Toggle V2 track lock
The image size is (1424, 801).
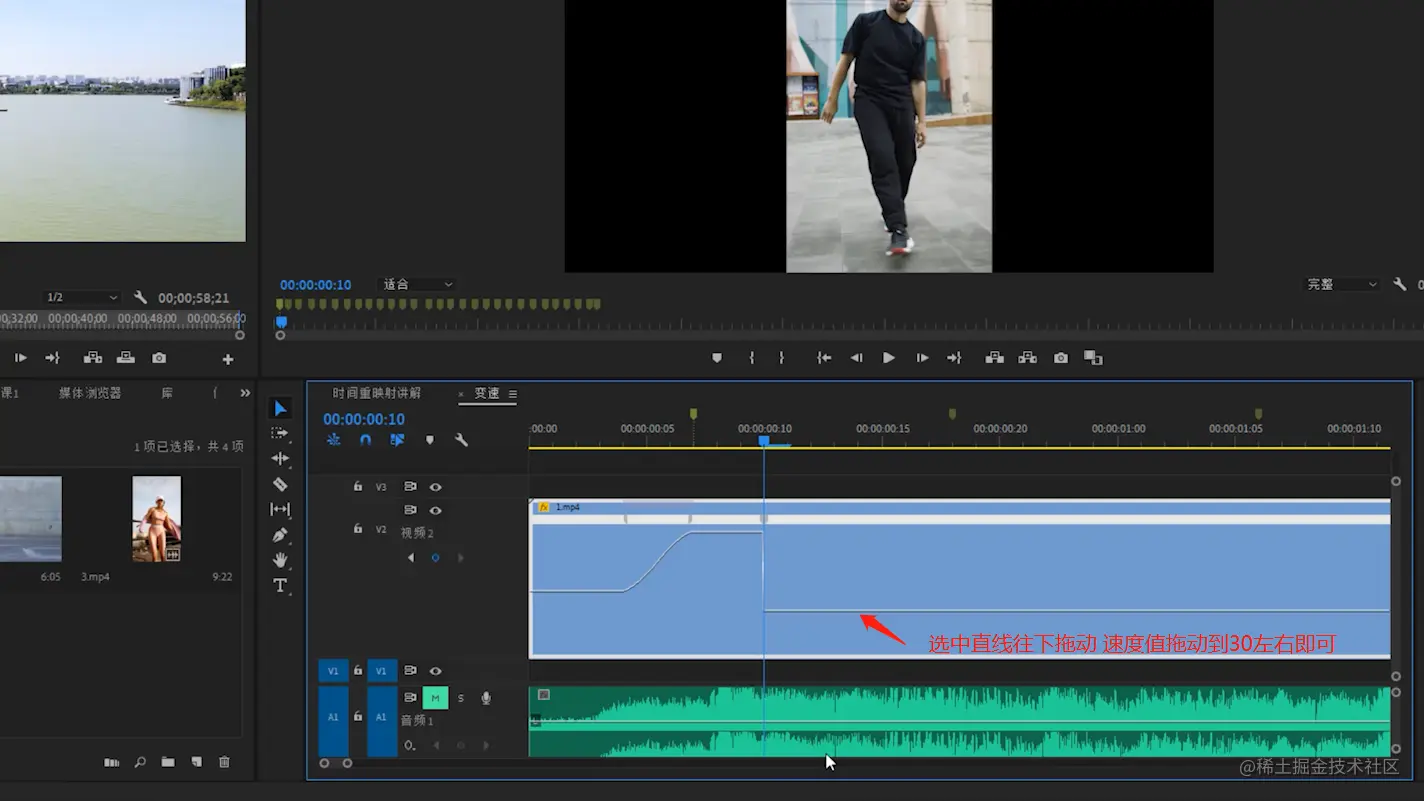click(358, 528)
